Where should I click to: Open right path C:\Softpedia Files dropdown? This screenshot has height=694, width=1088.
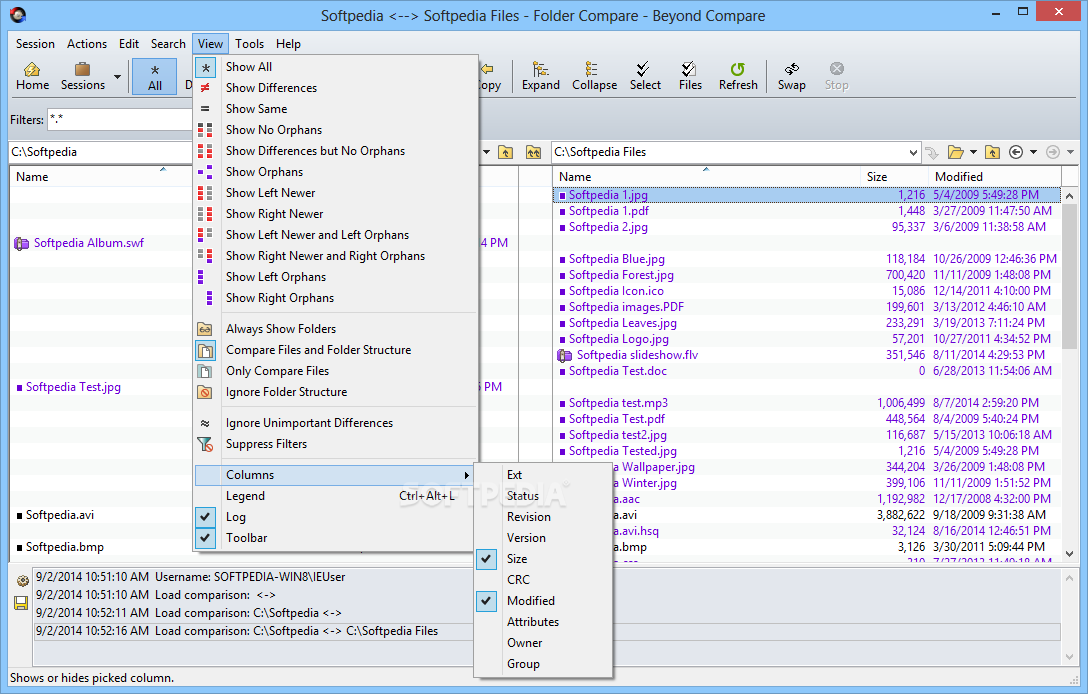(912, 152)
